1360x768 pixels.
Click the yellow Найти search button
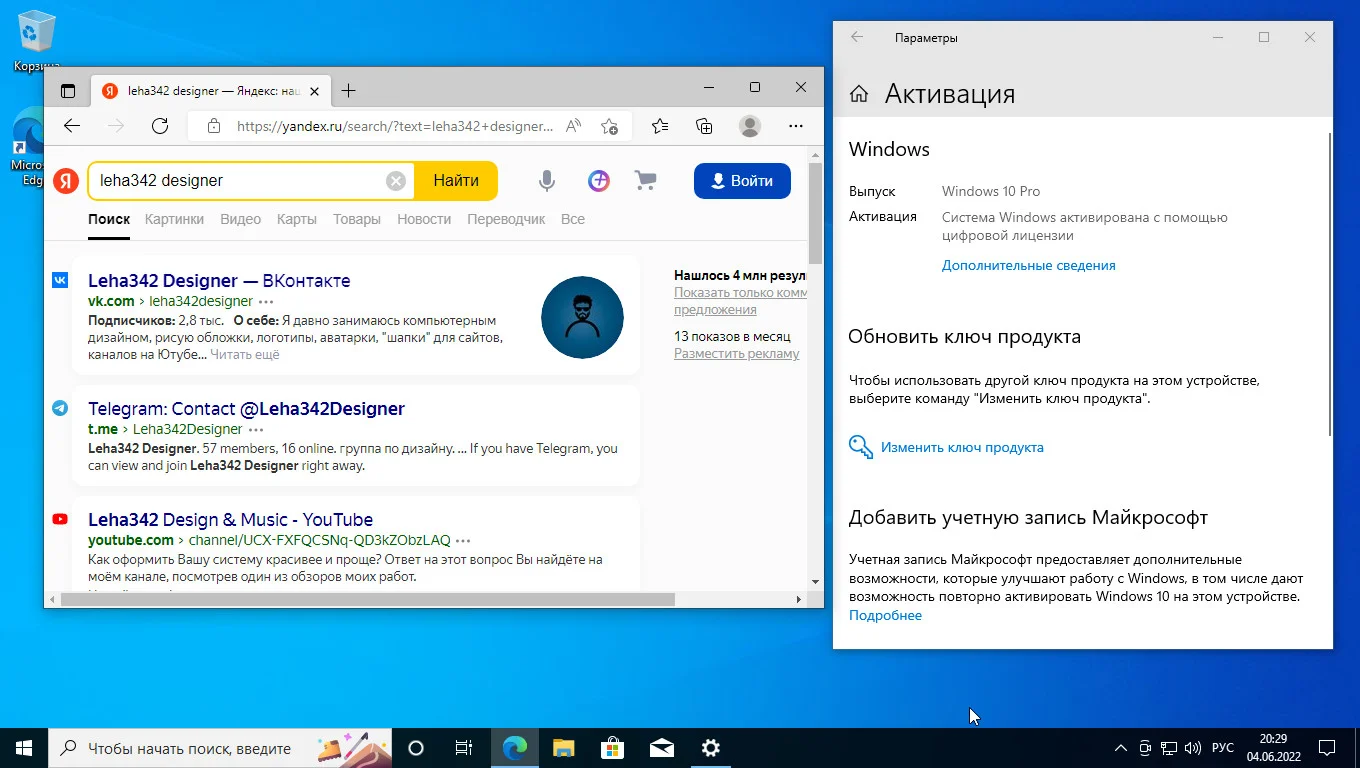point(456,181)
